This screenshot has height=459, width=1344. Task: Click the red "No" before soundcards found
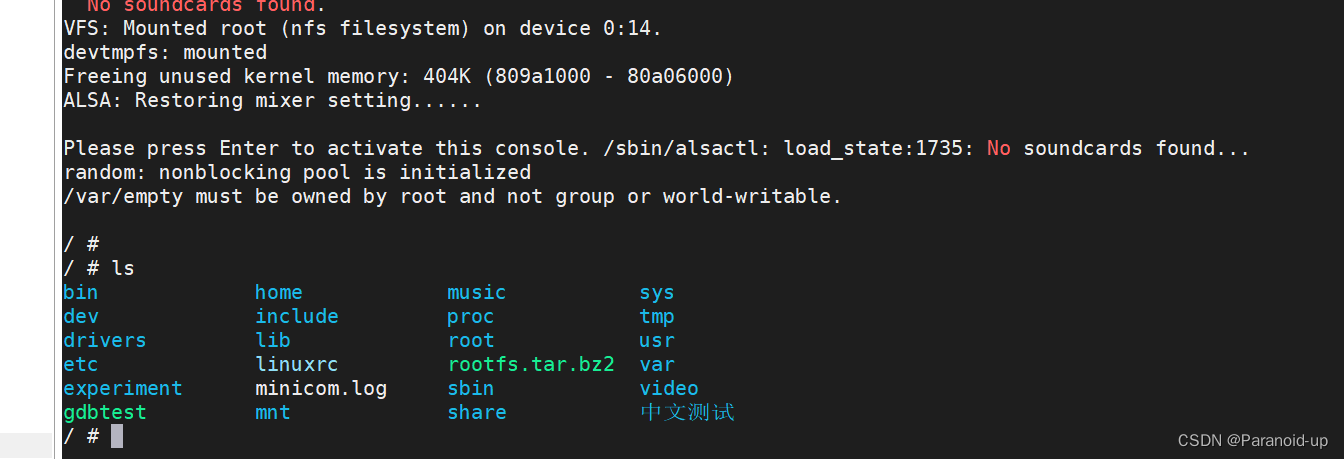(998, 148)
